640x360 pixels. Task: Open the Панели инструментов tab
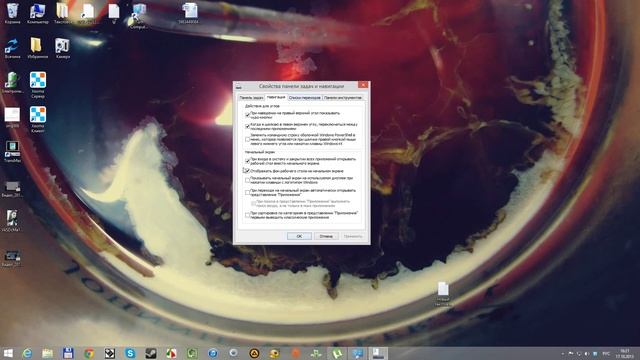(343, 98)
